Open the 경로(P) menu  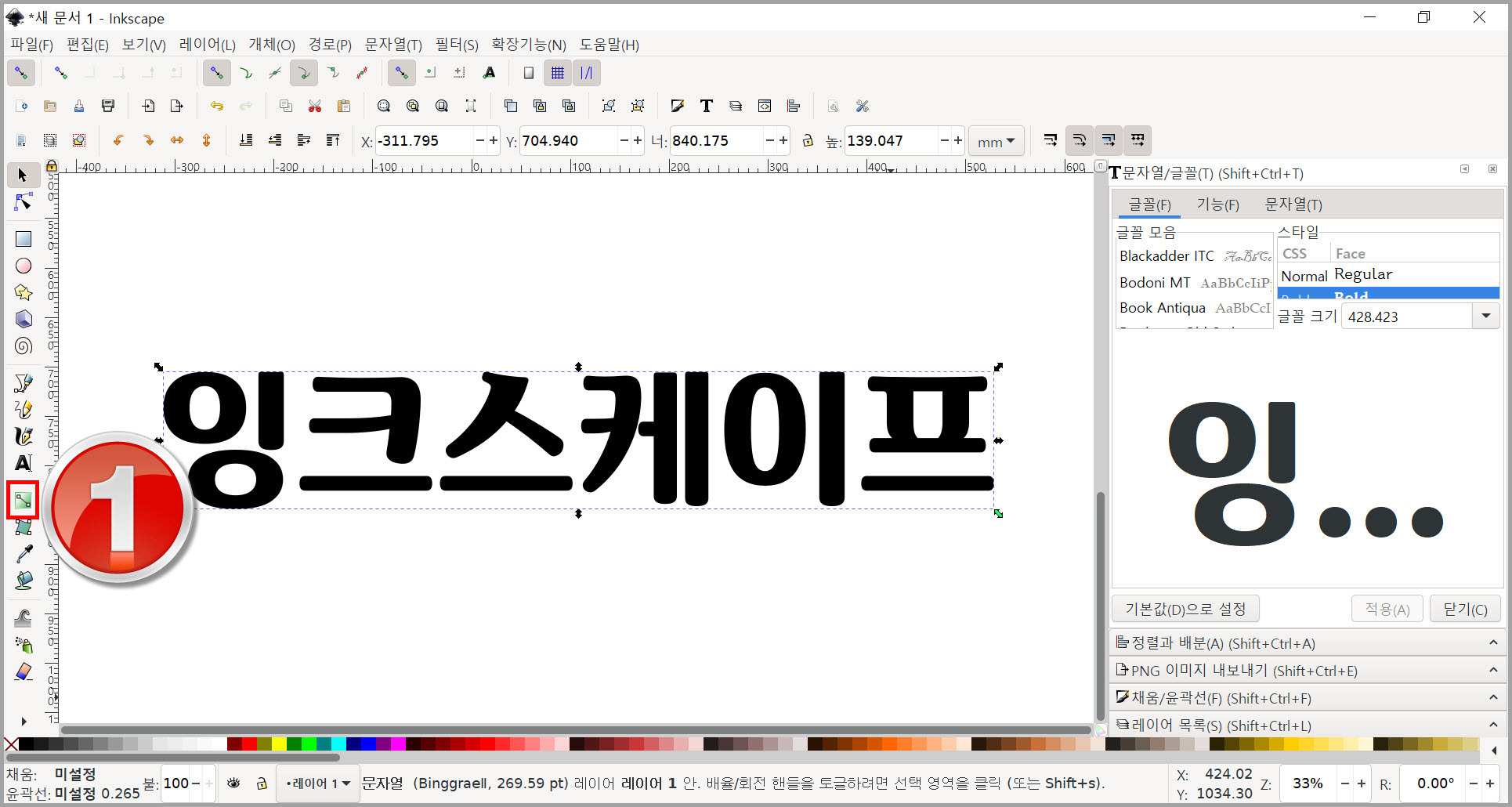tap(330, 45)
